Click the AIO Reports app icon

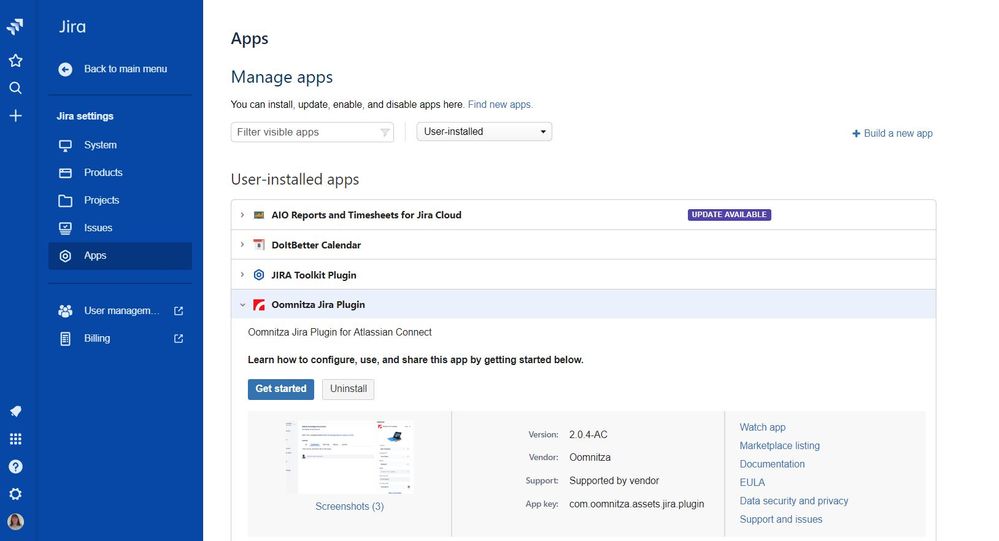pos(259,215)
